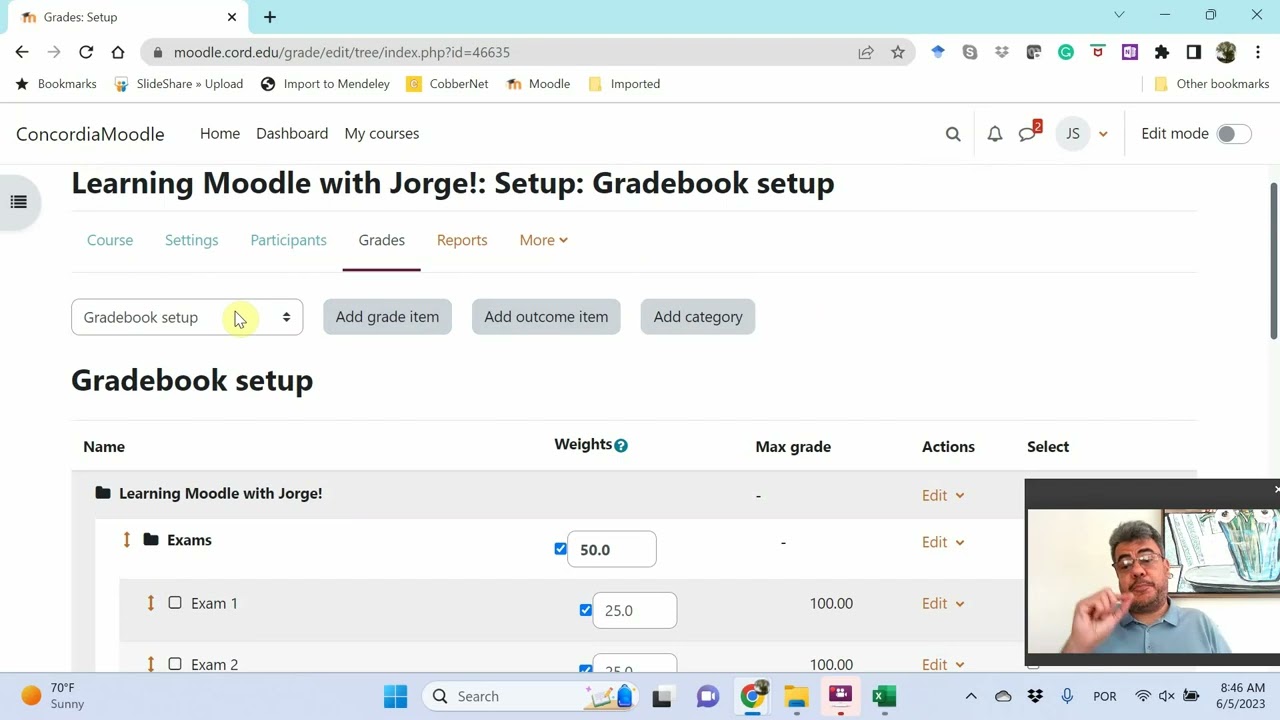The image size is (1280, 720).
Task: Click the browser address bar URL
Action: click(342, 52)
